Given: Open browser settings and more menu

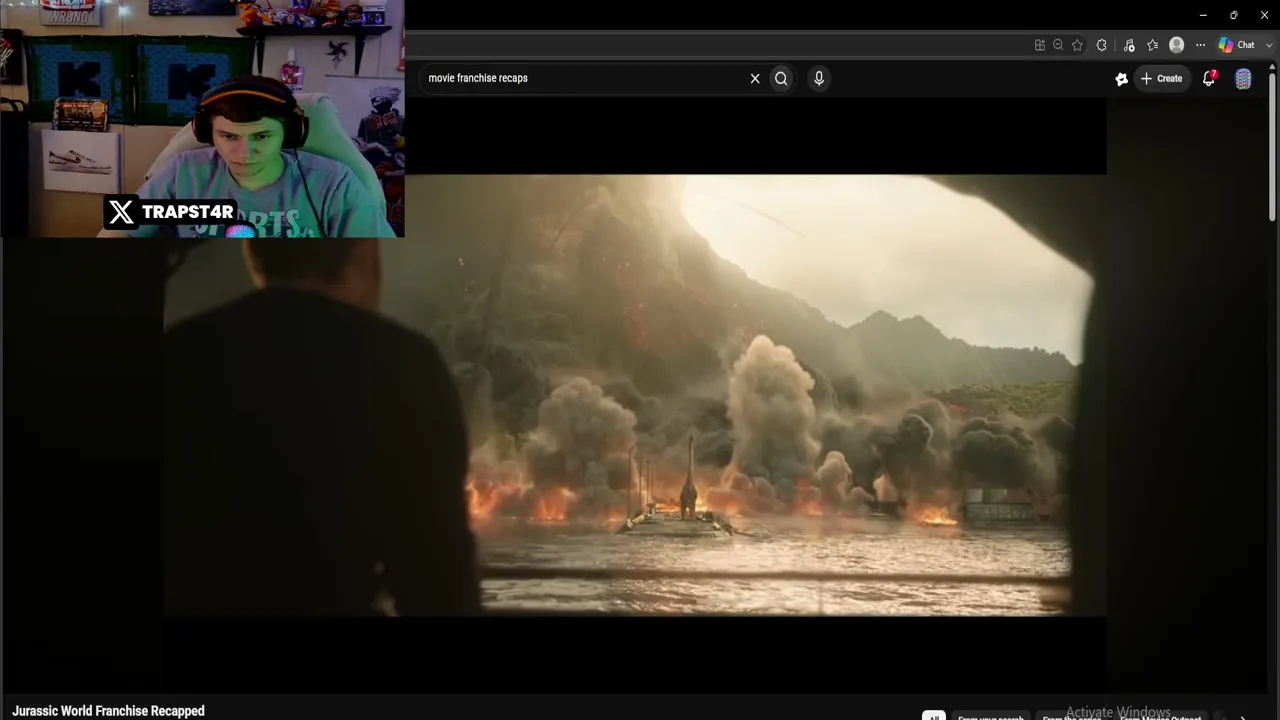Looking at the screenshot, I should pos(1200,45).
